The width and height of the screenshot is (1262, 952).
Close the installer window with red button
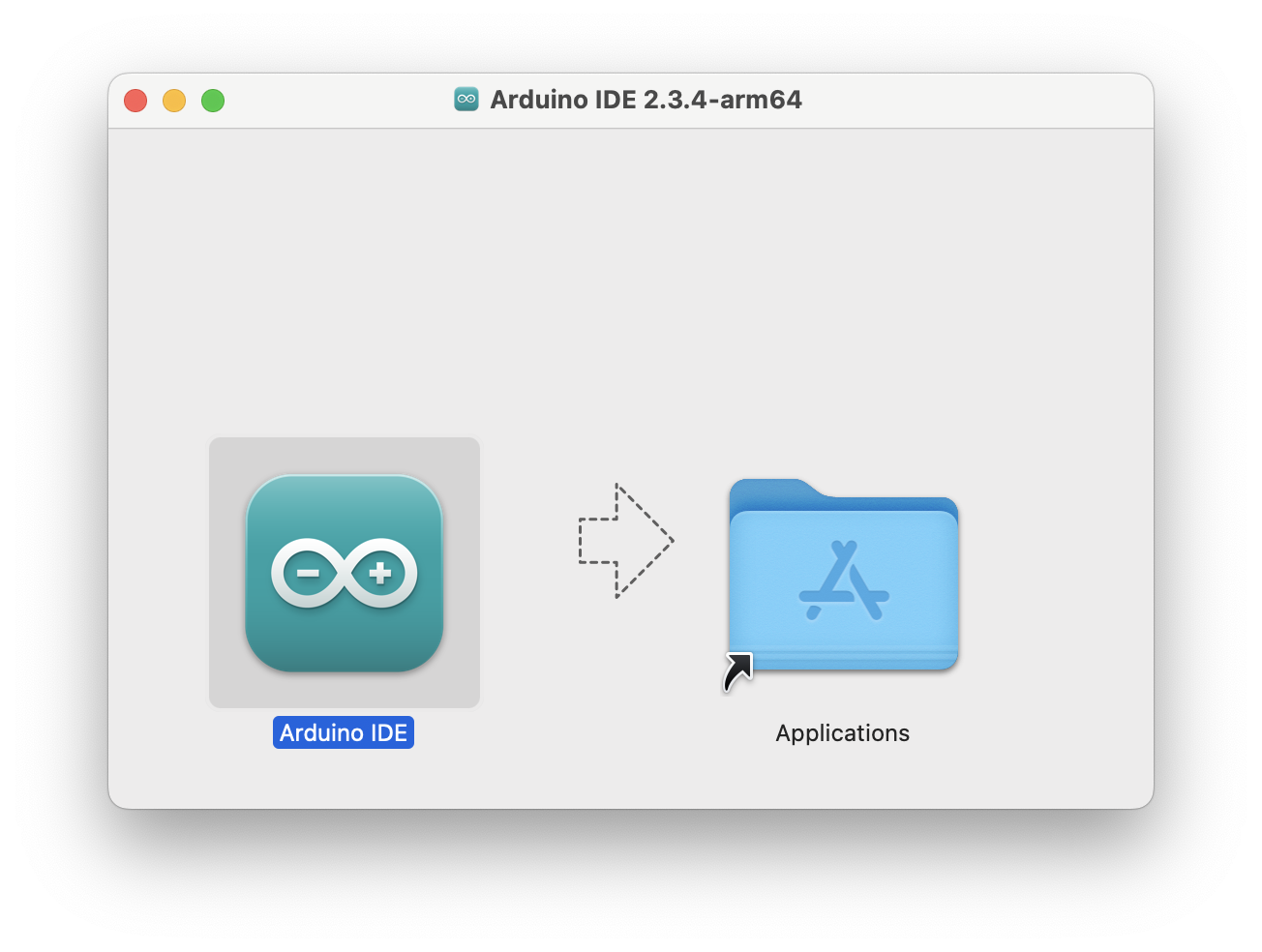click(135, 101)
